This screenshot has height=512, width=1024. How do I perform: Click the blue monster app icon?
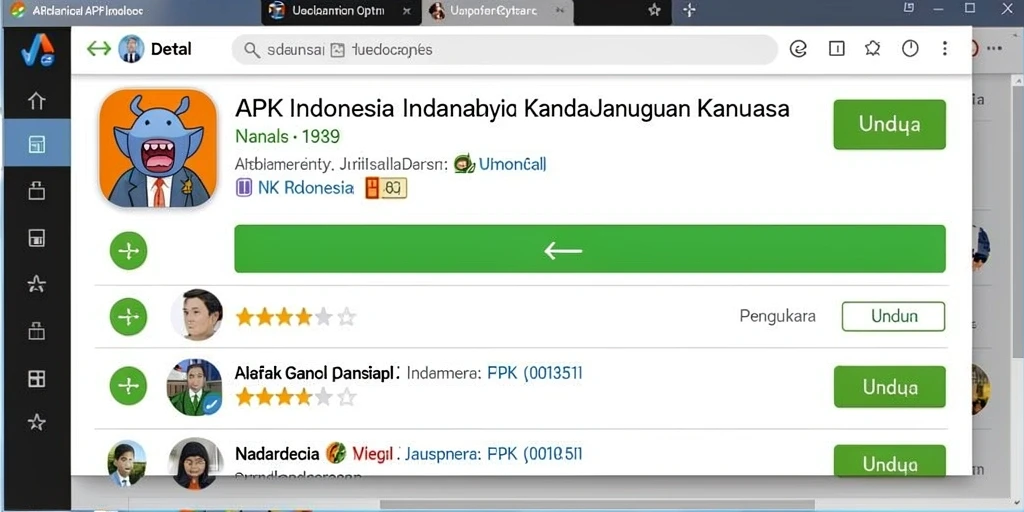[158, 148]
